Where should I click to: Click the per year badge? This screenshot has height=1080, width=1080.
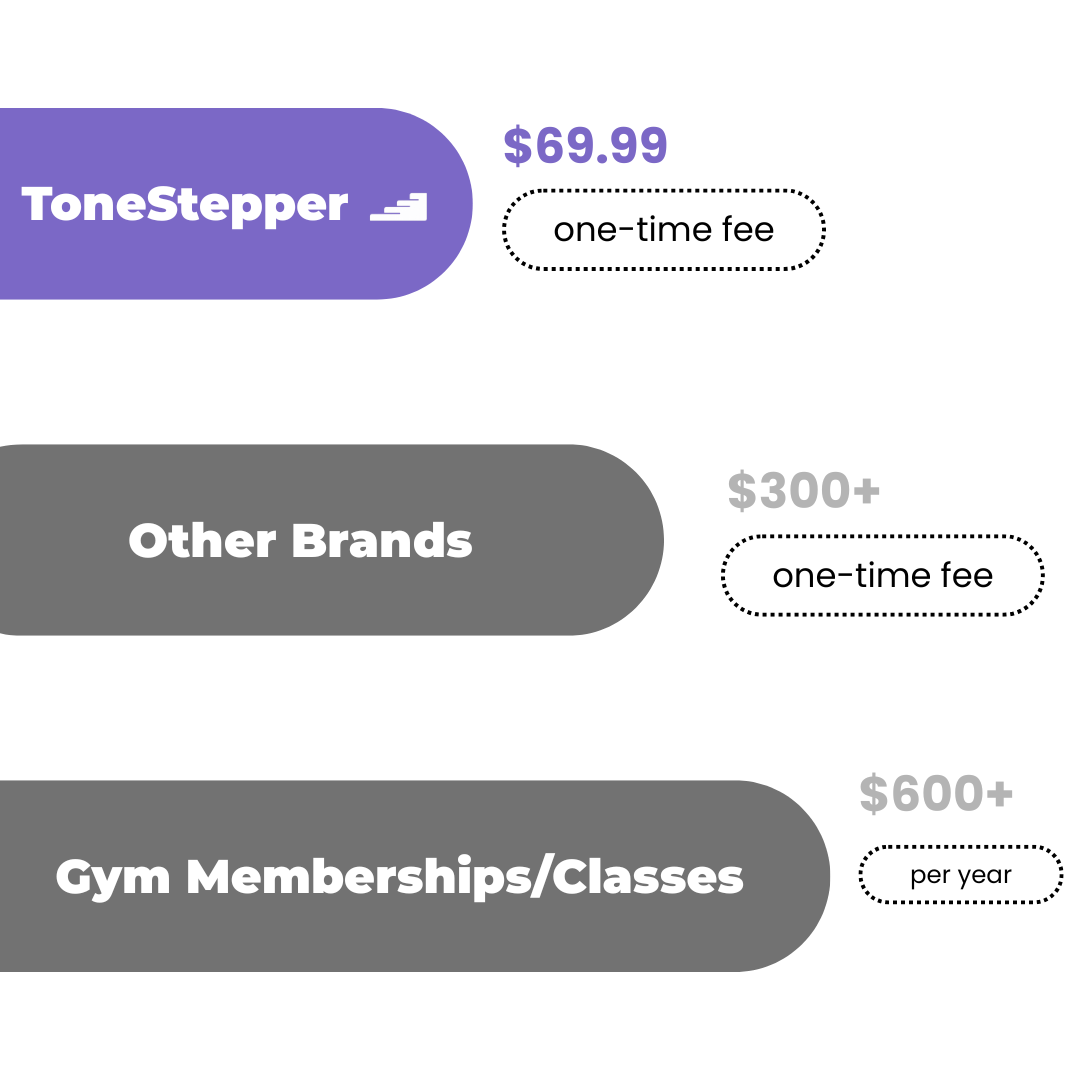[961, 876]
